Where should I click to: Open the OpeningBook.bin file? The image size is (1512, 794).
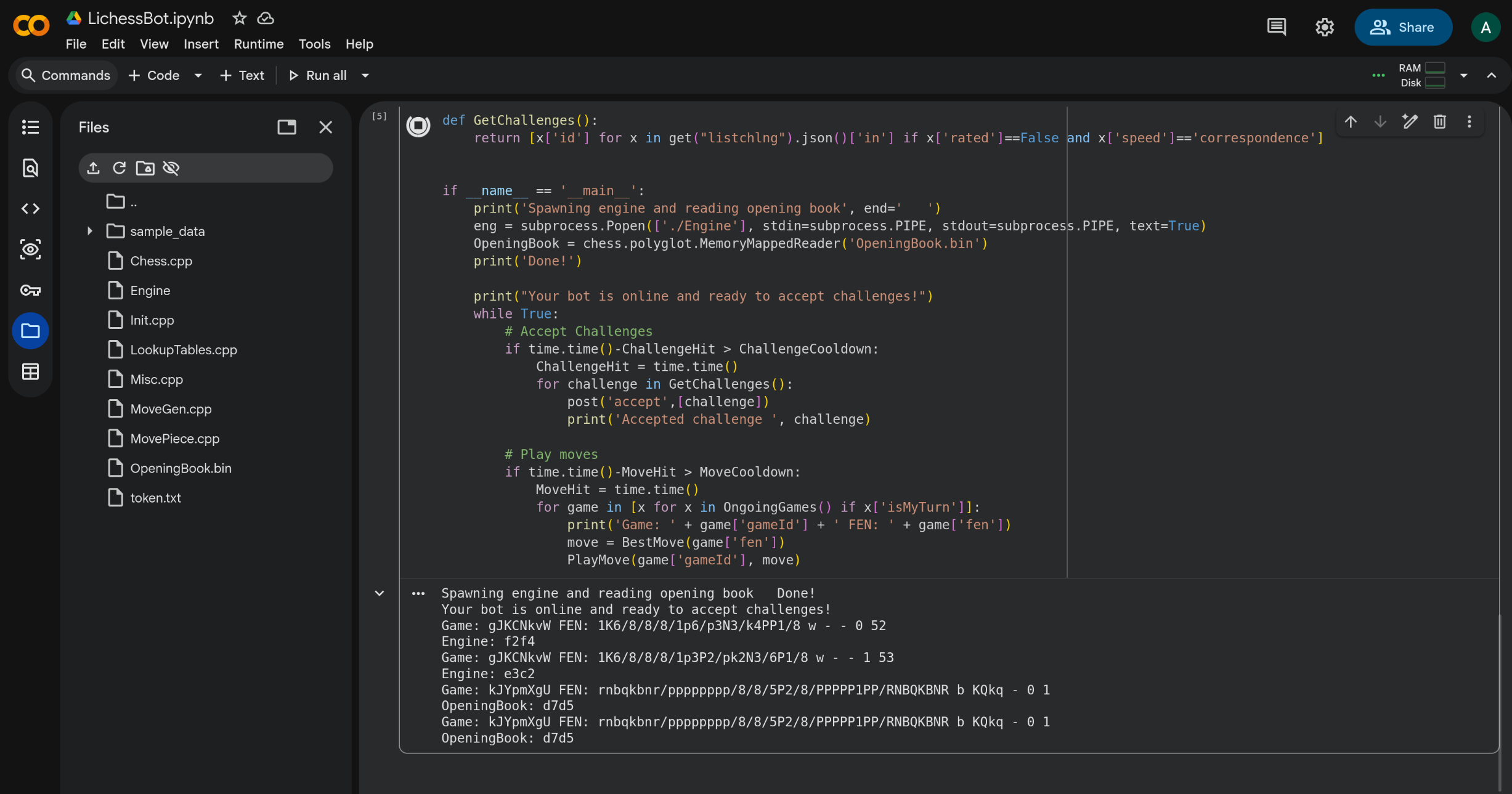click(x=181, y=468)
